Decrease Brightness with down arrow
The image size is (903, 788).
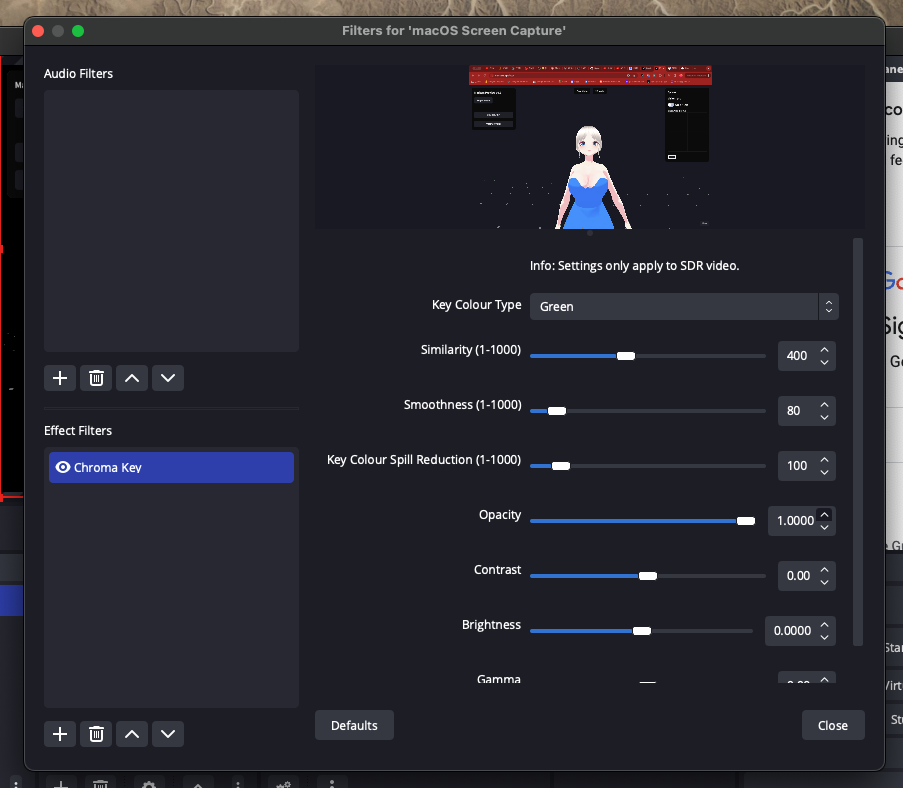(x=824, y=637)
